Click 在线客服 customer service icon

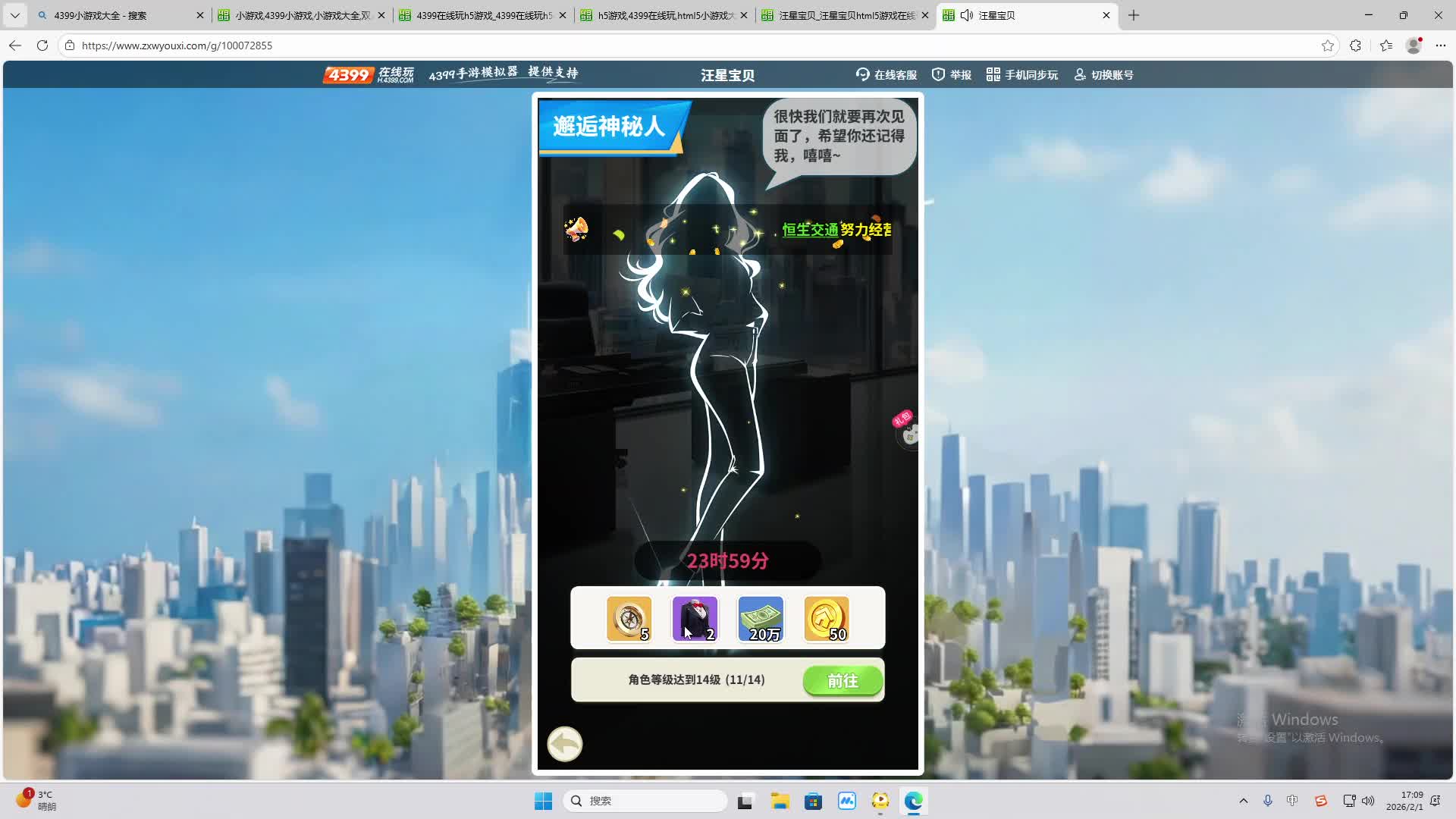click(886, 75)
